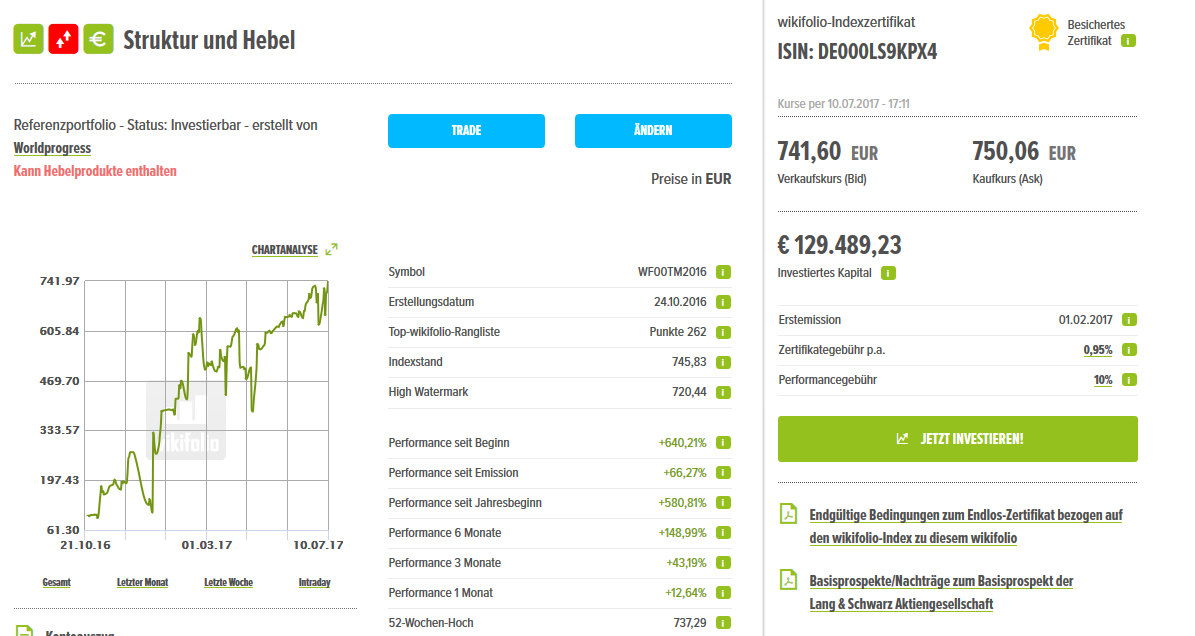Select the red rising arrows icon

[x=63, y=39]
